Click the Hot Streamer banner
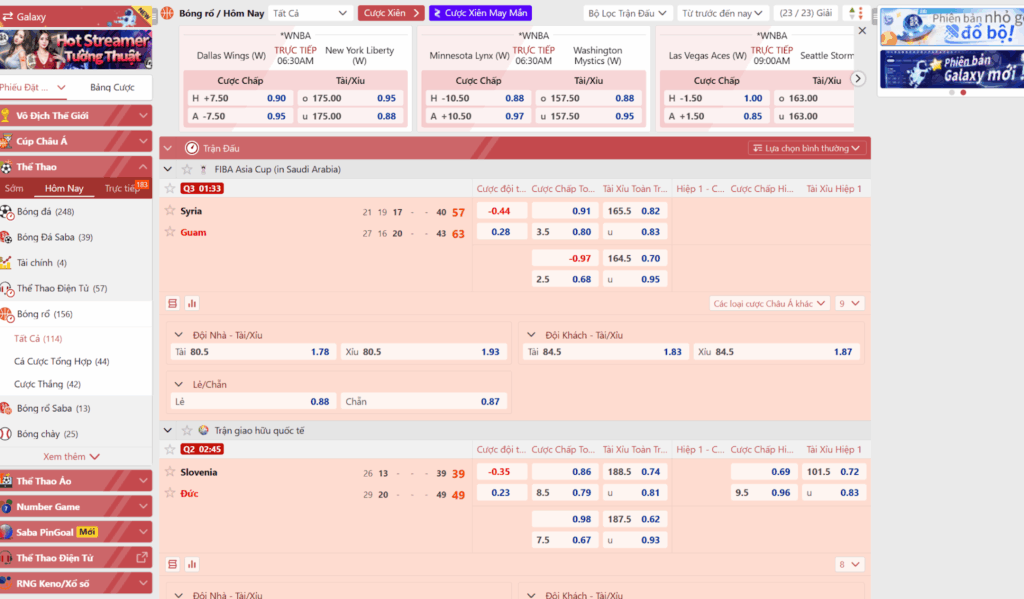Screen dimensions: 1024x599 pos(76,50)
